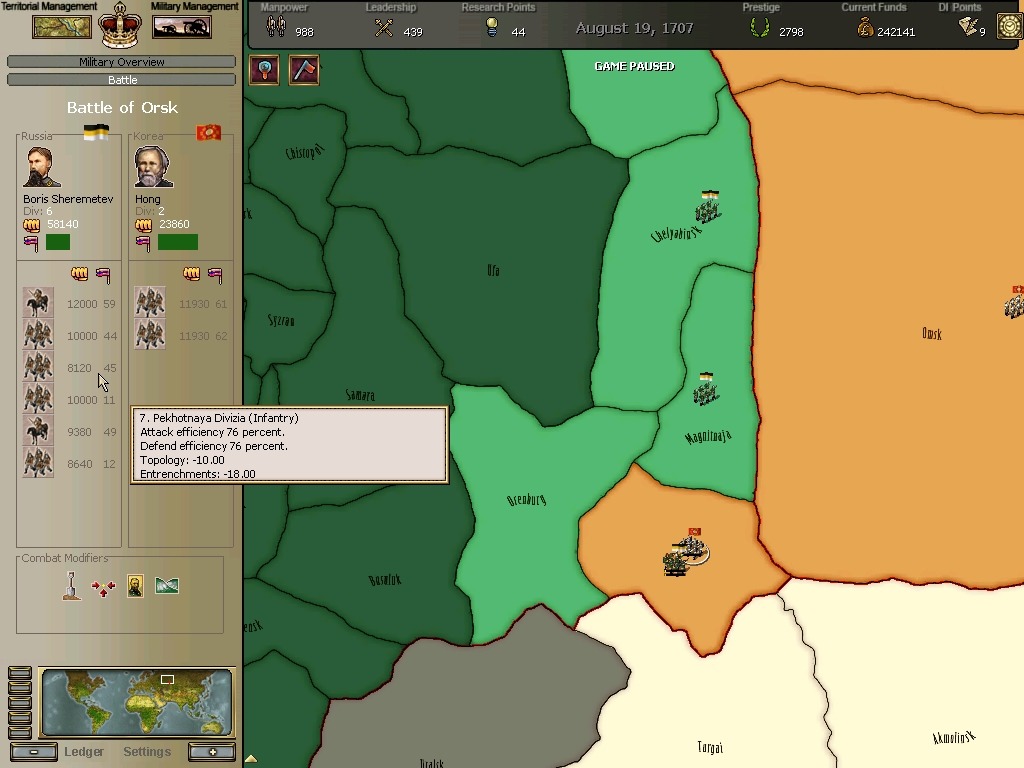
Task: Click Russia's total strength fist icon 58140
Action: coord(31,225)
